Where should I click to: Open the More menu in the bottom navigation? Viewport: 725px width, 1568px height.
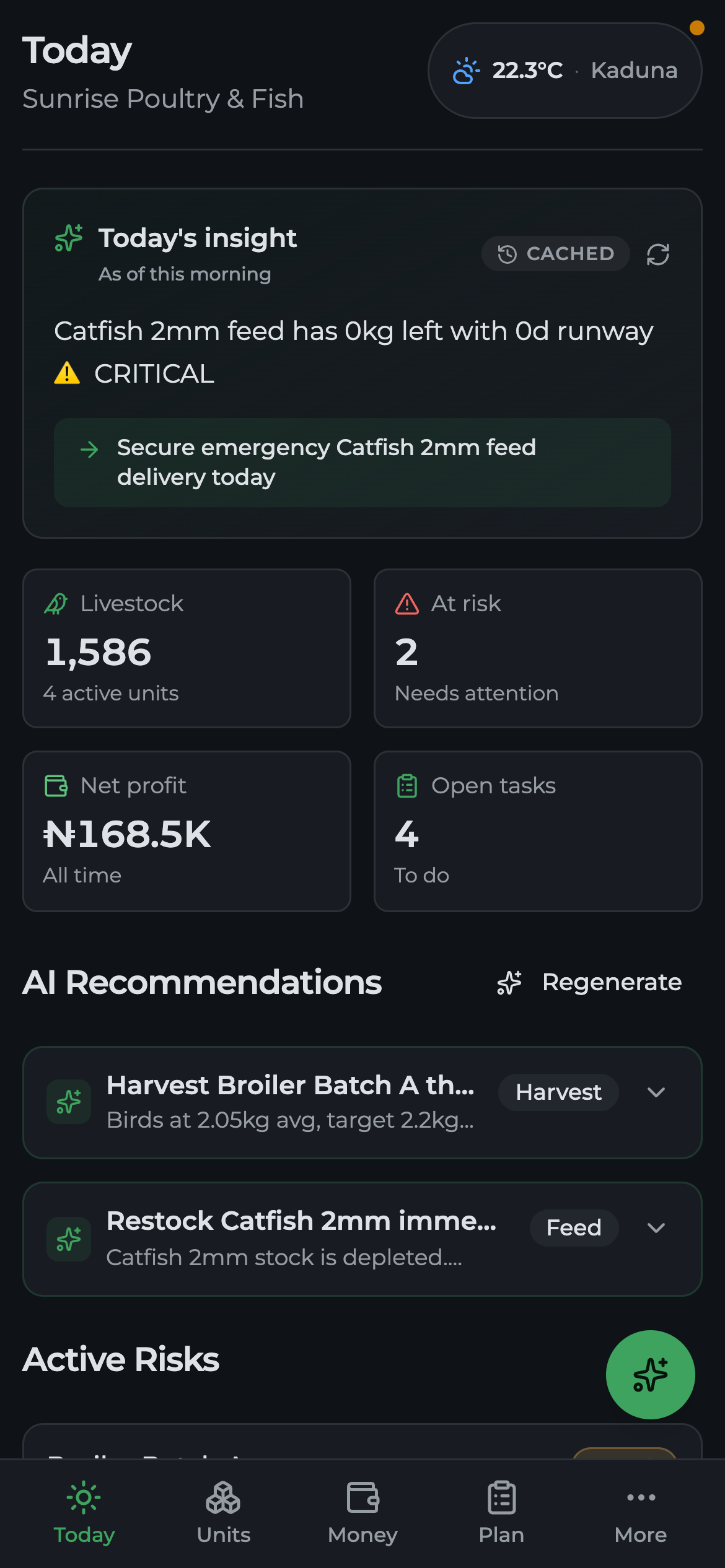coord(641,1513)
